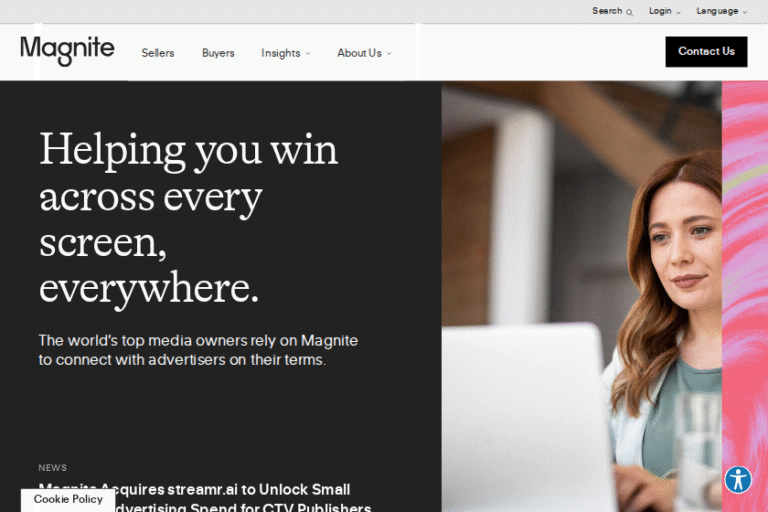
Task: Go to the Sellers page
Action: (x=158, y=53)
